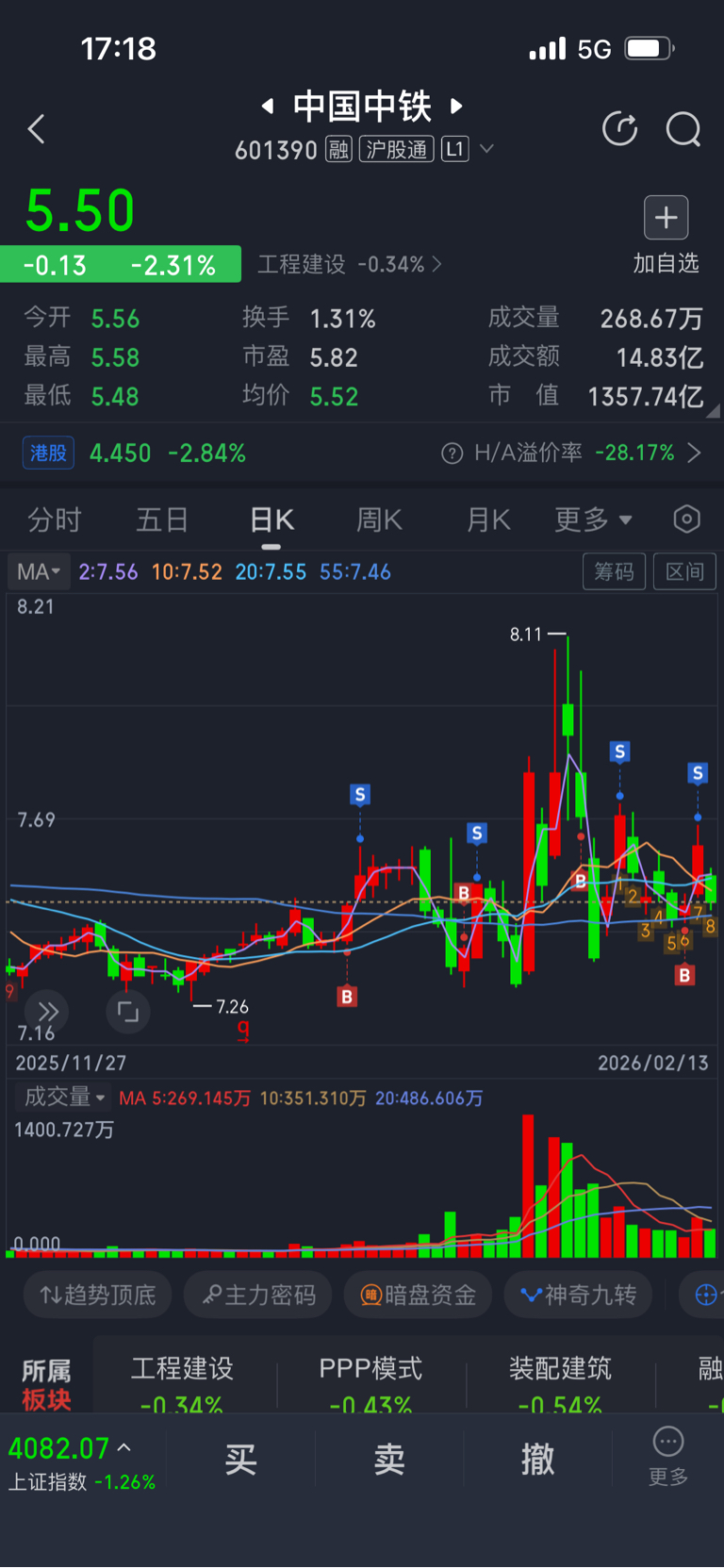724x1568 pixels.
Task: Tap the 撤 cancel order button
Action: pyautogui.click(x=537, y=1460)
